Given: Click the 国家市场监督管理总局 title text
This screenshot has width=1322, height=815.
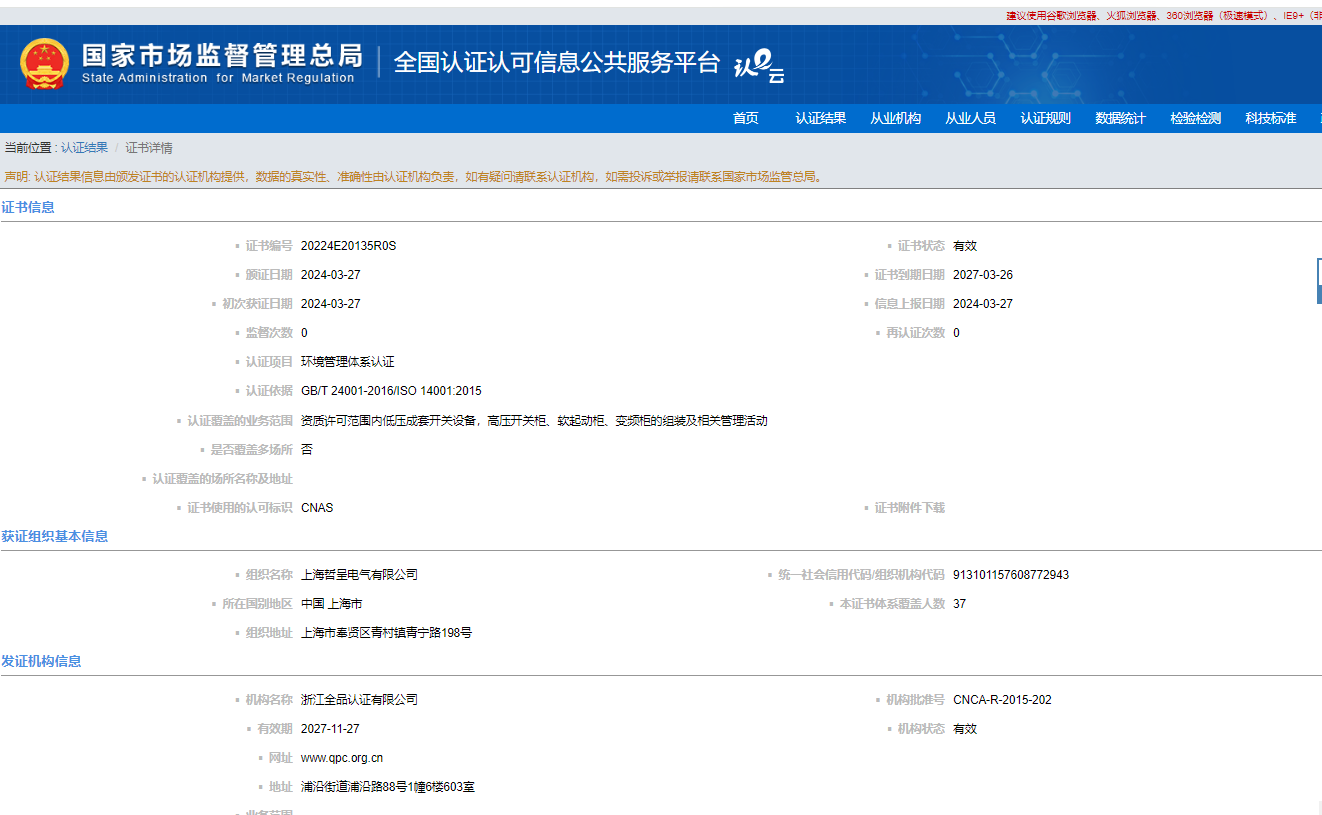Looking at the screenshot, I should click(221, 55).
